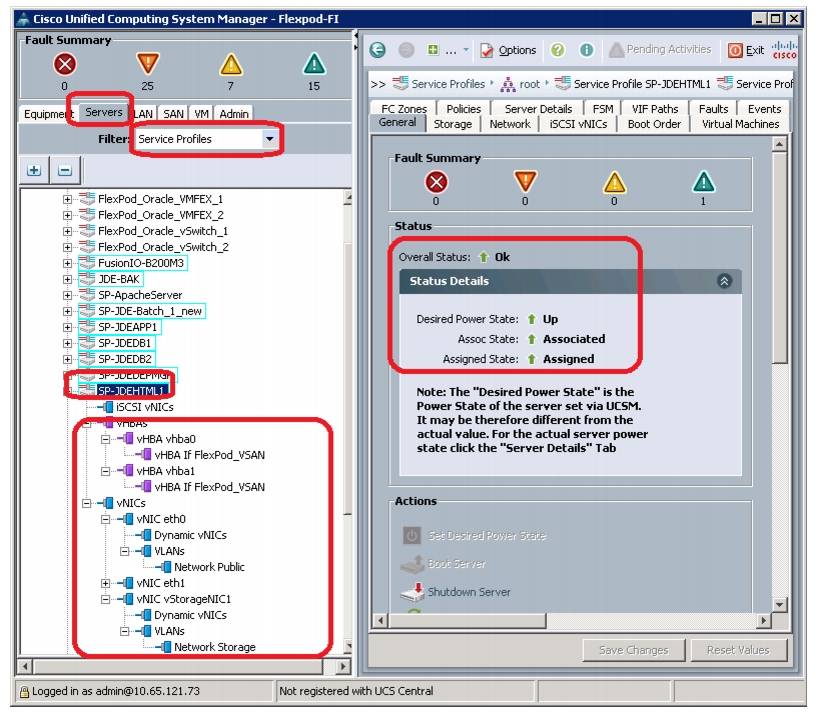This screenshot has width=819, height=723.
Task: Switch to the LAN tab
Action: point(143,114)
